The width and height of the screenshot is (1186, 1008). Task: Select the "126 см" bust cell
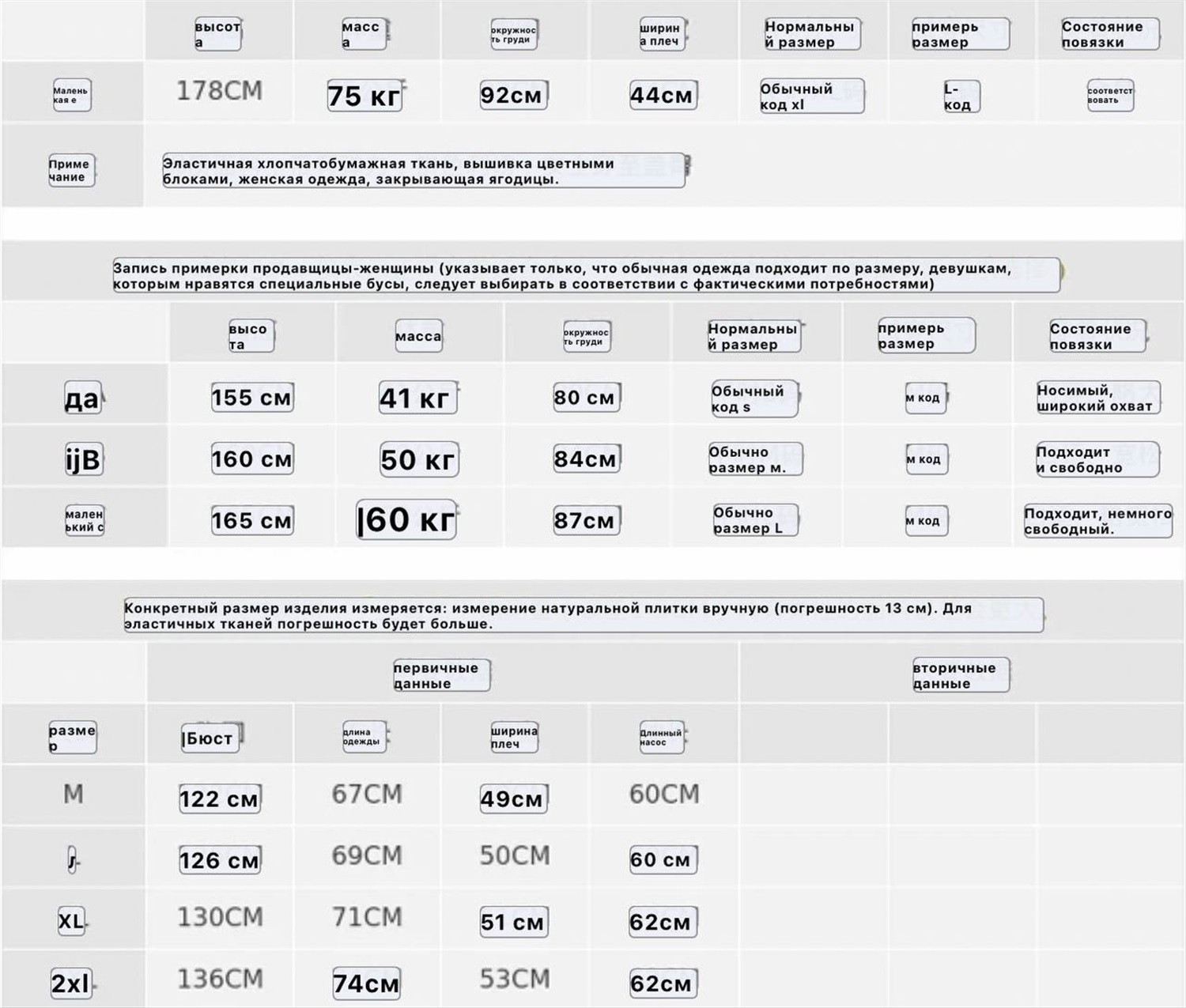click(x=220, y=860)
